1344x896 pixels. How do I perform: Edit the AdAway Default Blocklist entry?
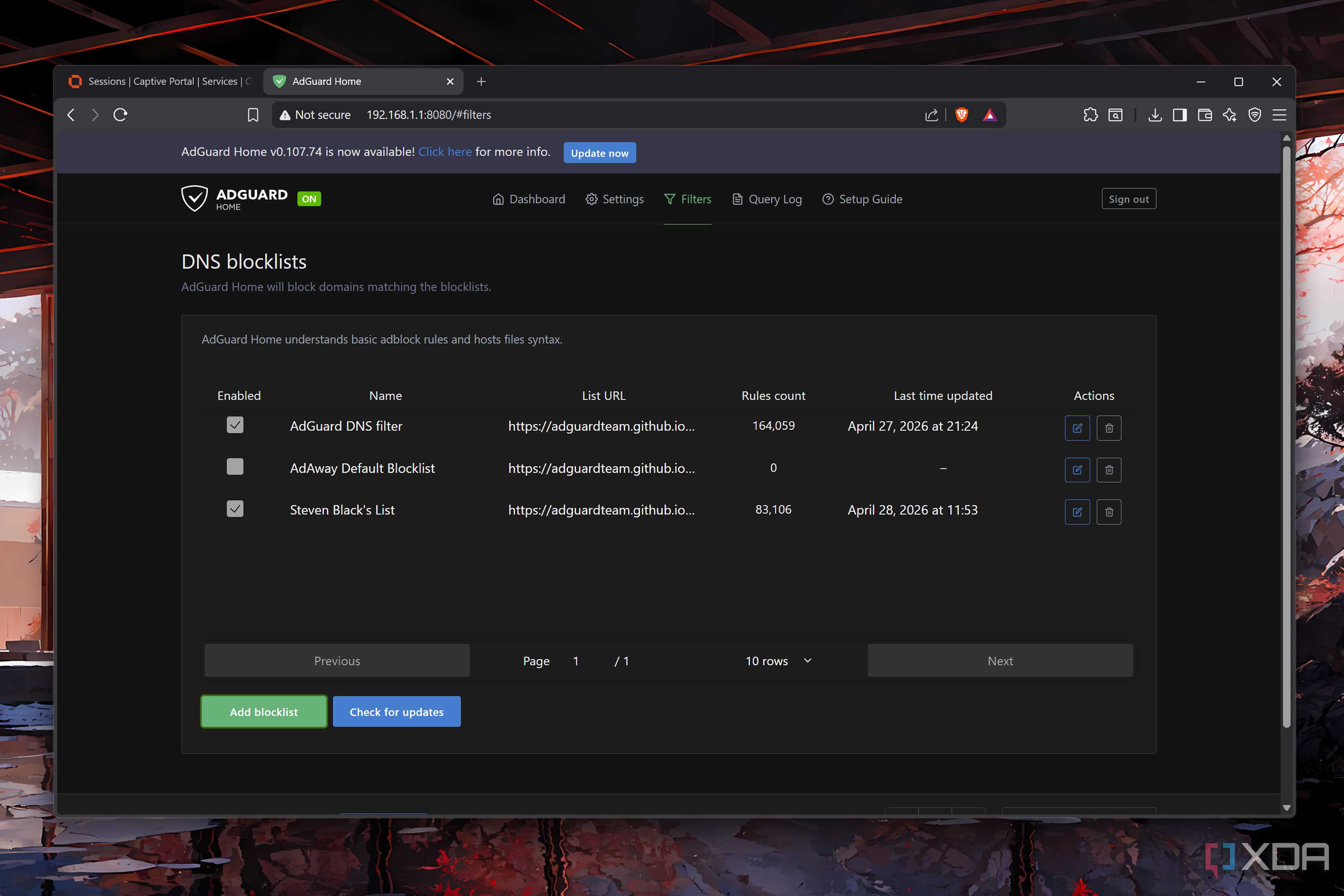click(1077, 470)
